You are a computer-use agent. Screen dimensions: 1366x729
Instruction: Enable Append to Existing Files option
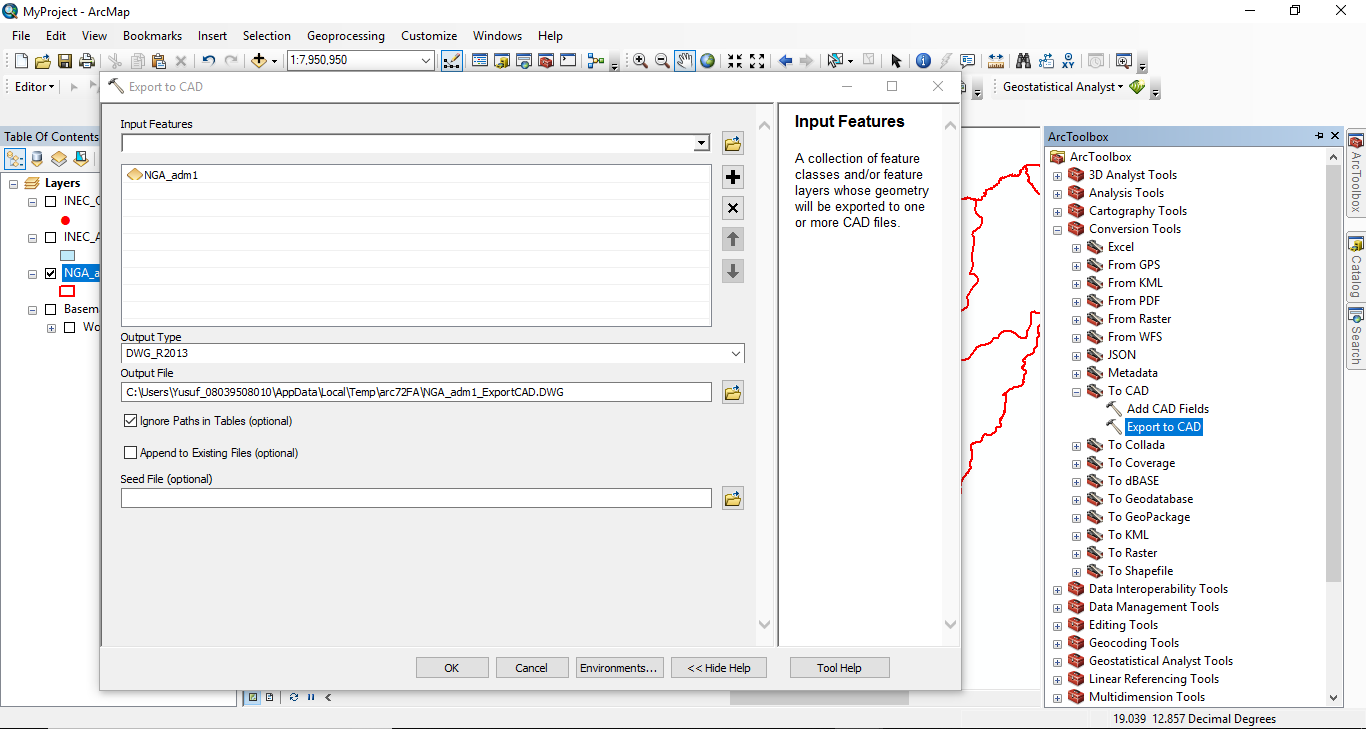[x=130, y=452]
